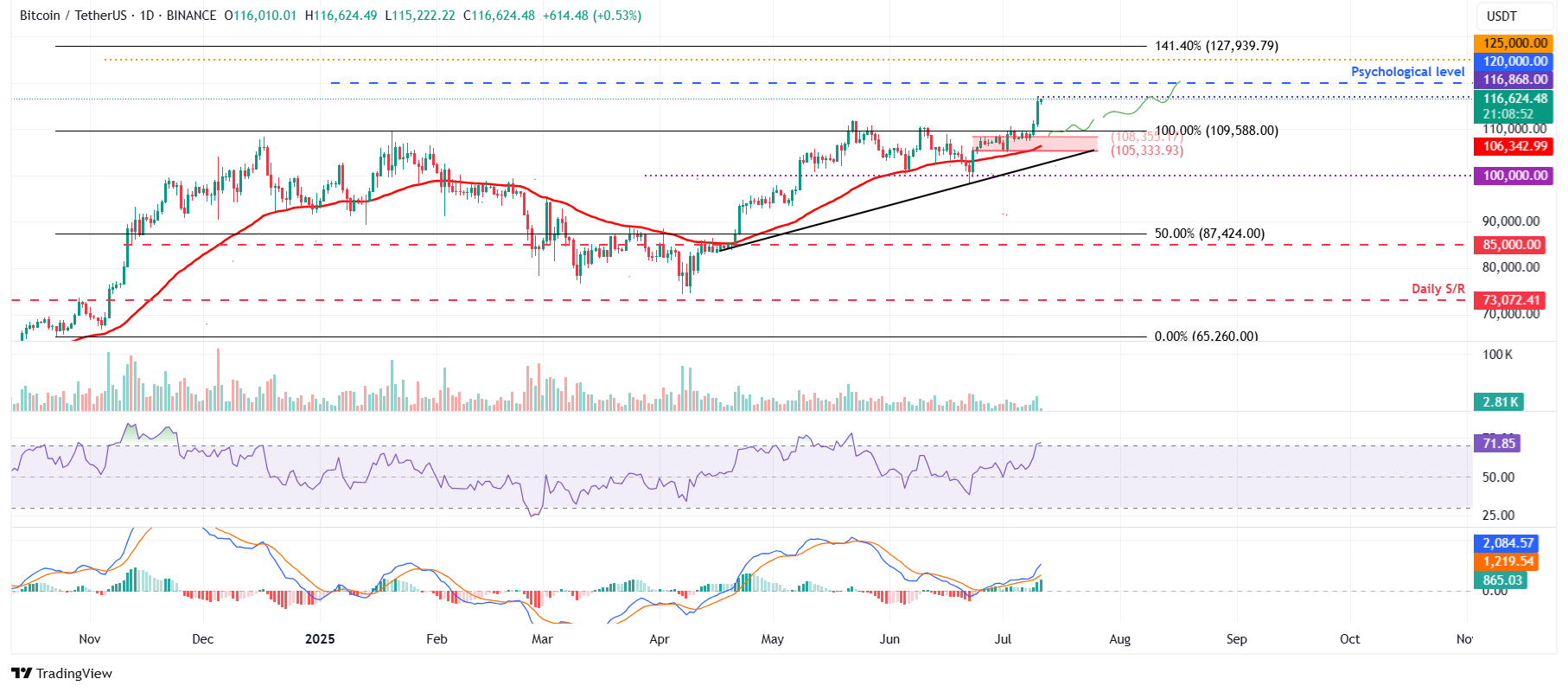Click the purple 100,000.00 price label
The width and height of the screenshot is (1568, 692).
point(1514,176)
